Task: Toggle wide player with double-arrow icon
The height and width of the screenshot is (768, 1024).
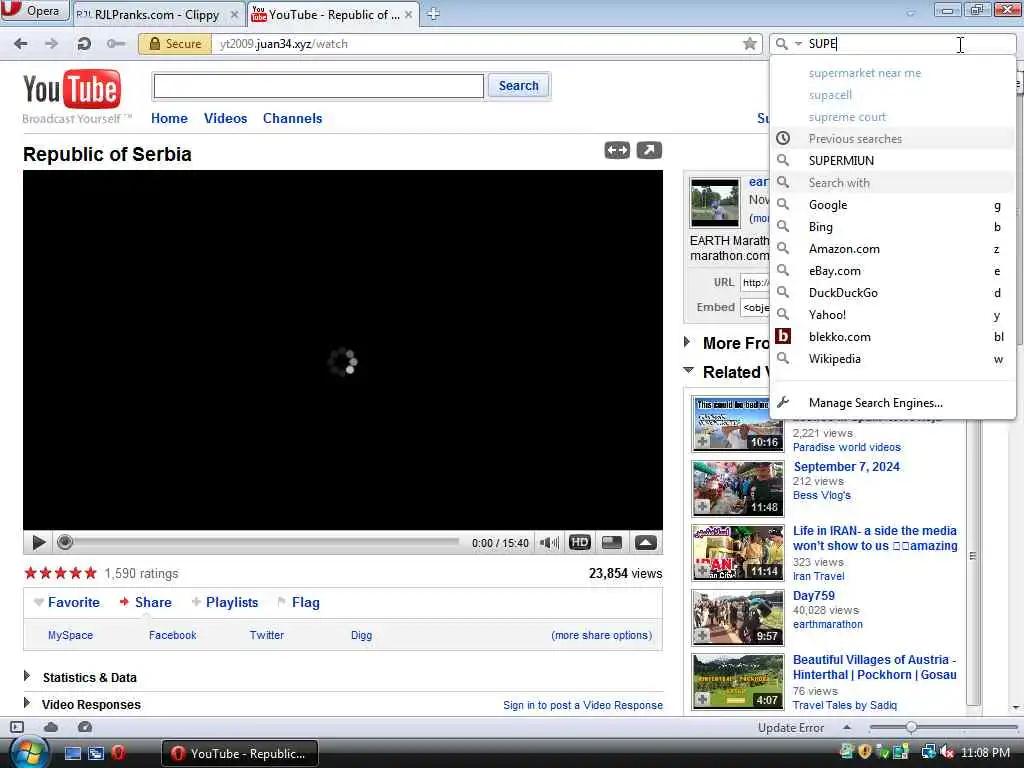Action: 617,150
